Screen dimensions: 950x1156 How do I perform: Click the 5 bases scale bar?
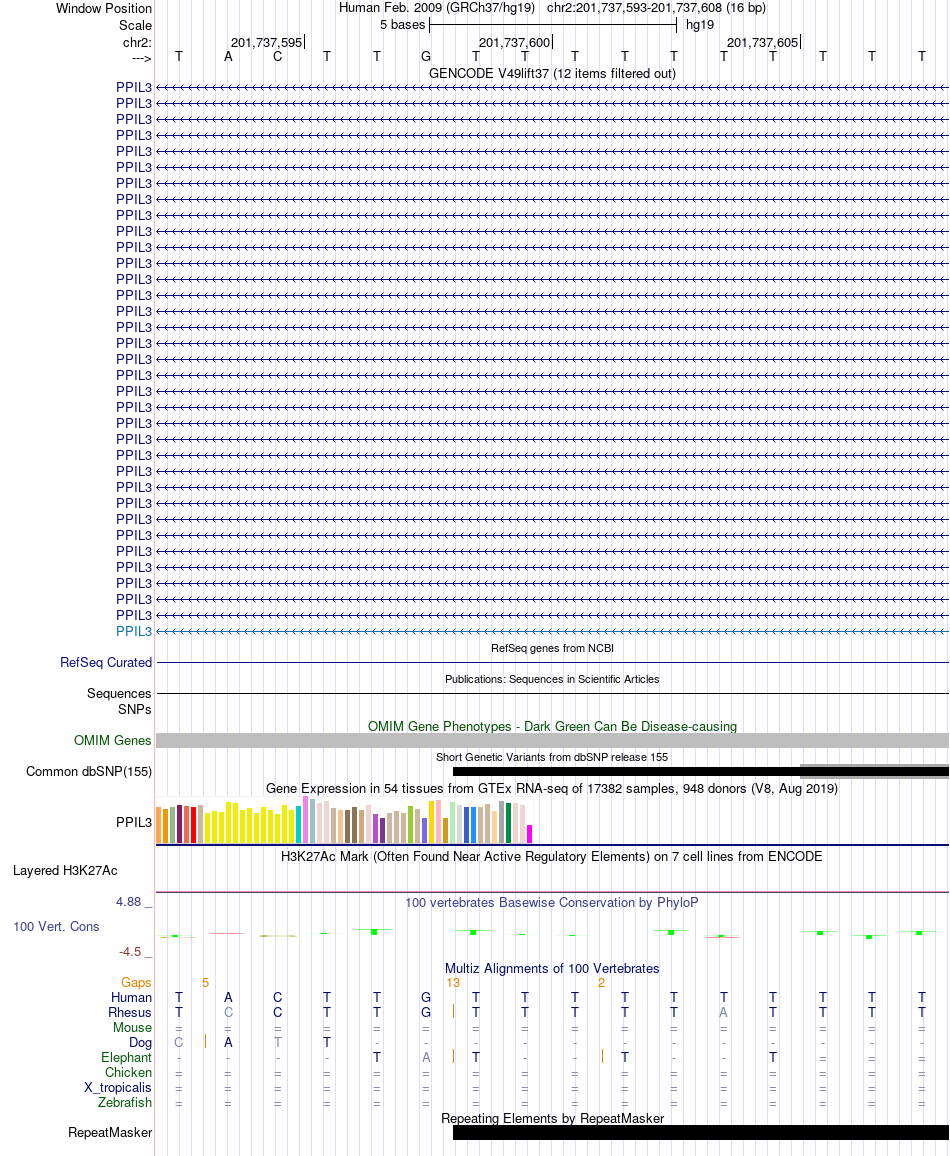tap(553, 25)
